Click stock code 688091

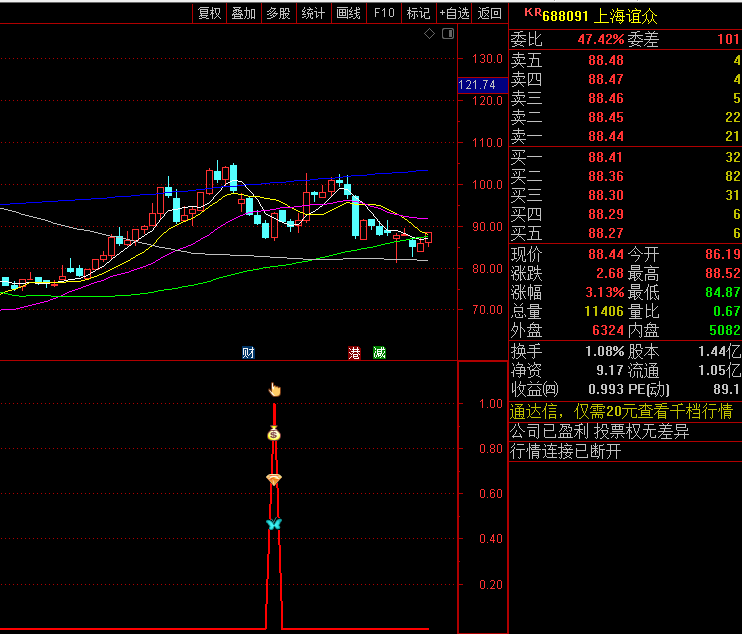(565, 16)
